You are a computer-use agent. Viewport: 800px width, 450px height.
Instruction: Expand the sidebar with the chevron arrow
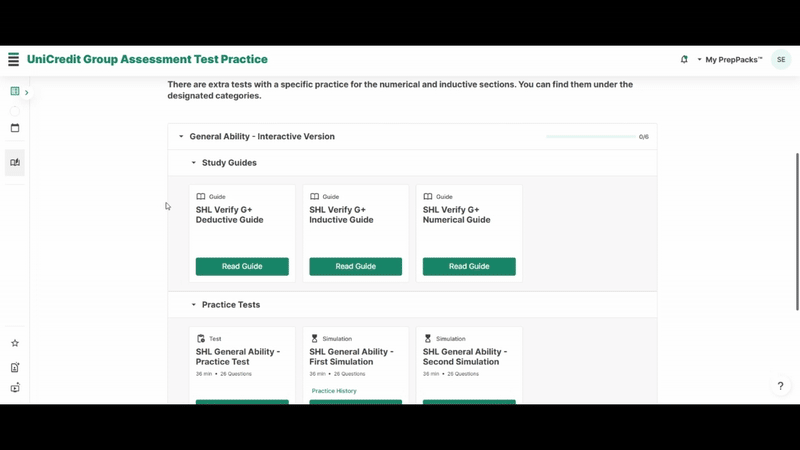tap(27, 93)
